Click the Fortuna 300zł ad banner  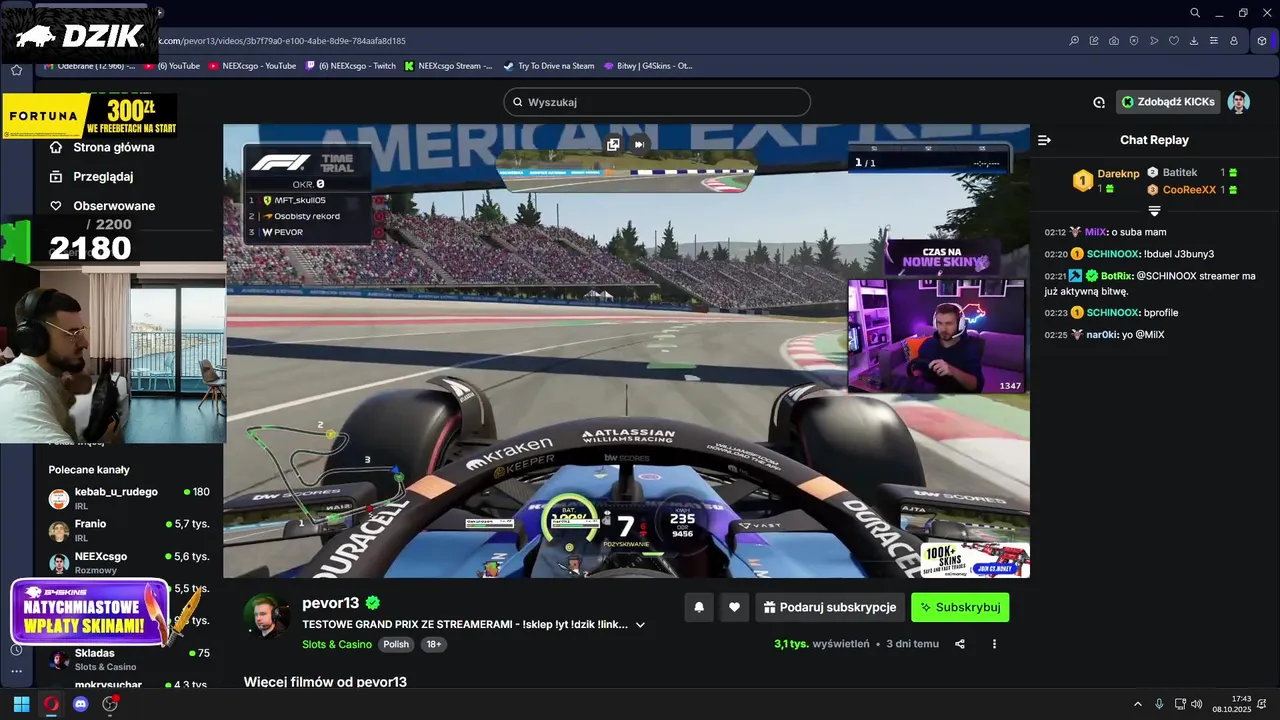point(90,116)
